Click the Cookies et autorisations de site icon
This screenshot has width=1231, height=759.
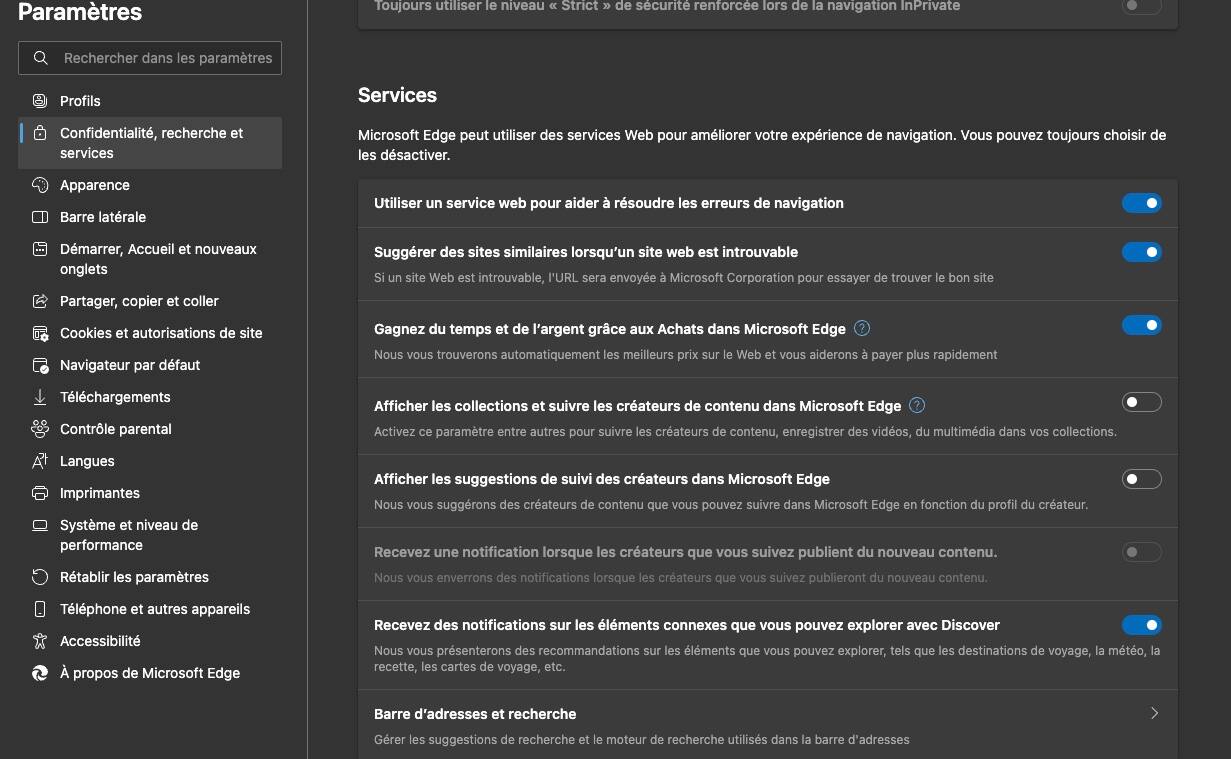39,333
